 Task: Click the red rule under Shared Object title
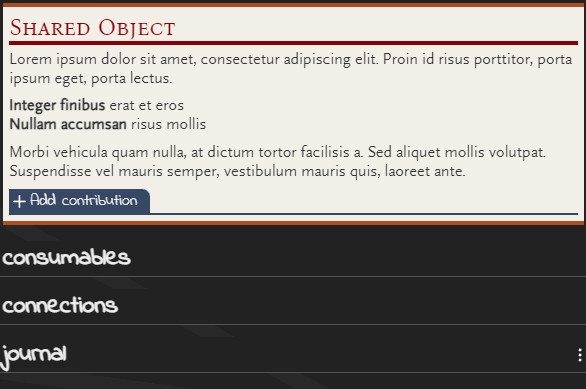coord(293,43)
